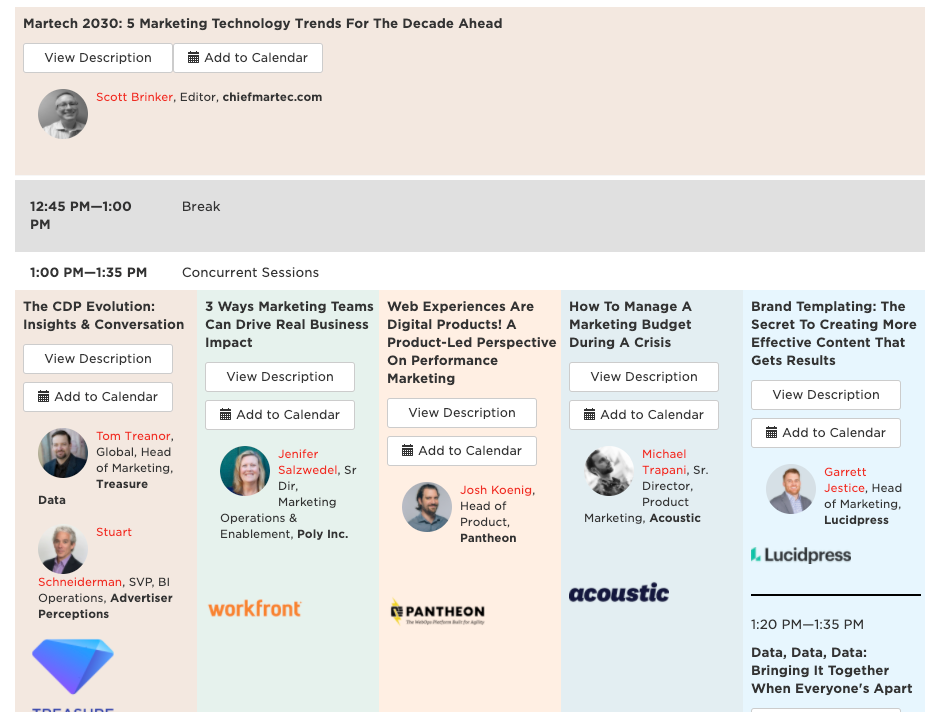Click the Acoustic sponsor logo
The height and width of the screenshot is (712, 932).
tap(619, 593)
